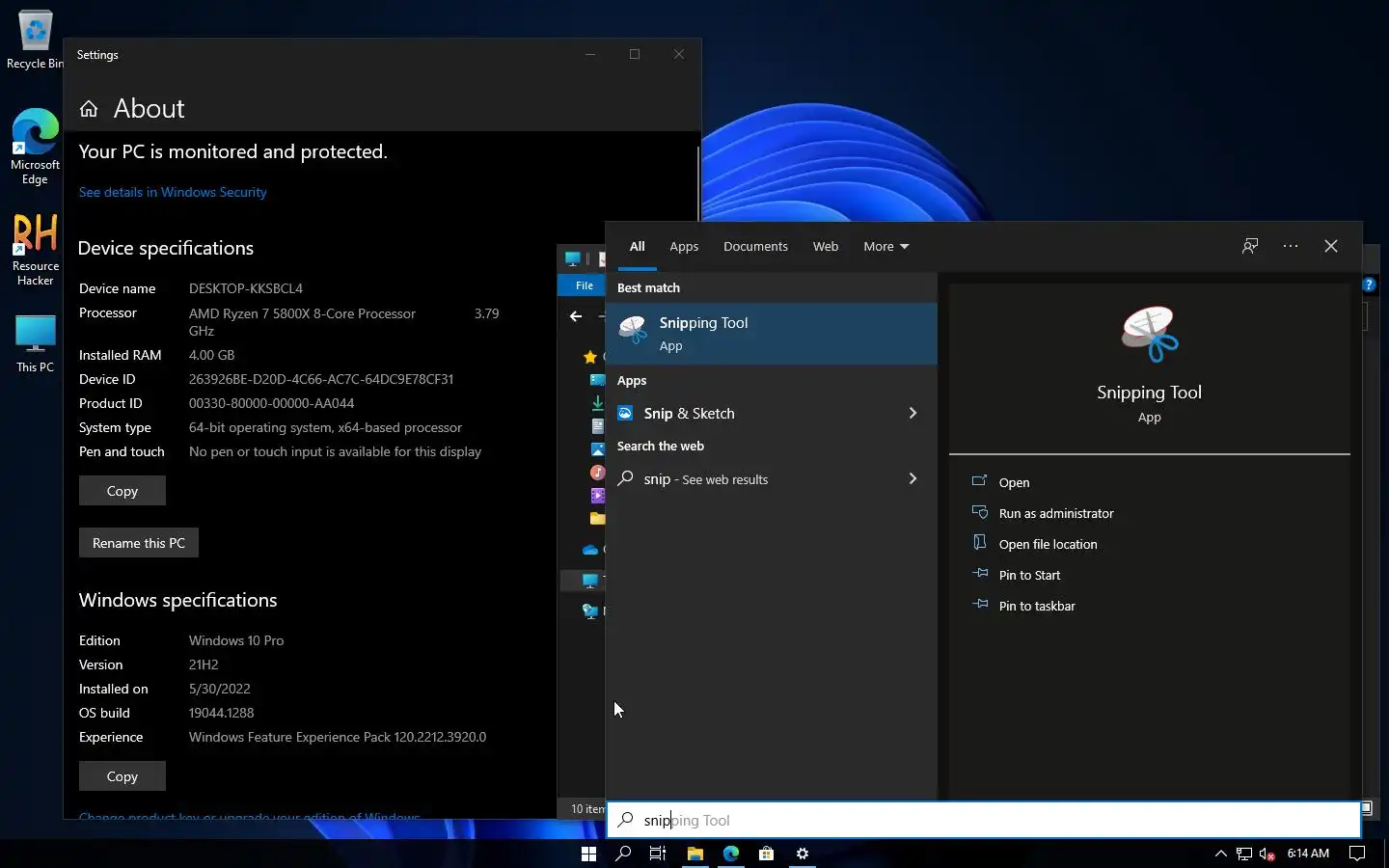Viewport: 1389px width, 868px height.
Task: Open Resource Hacker desktop shortcut
Action: pos(35,251)
